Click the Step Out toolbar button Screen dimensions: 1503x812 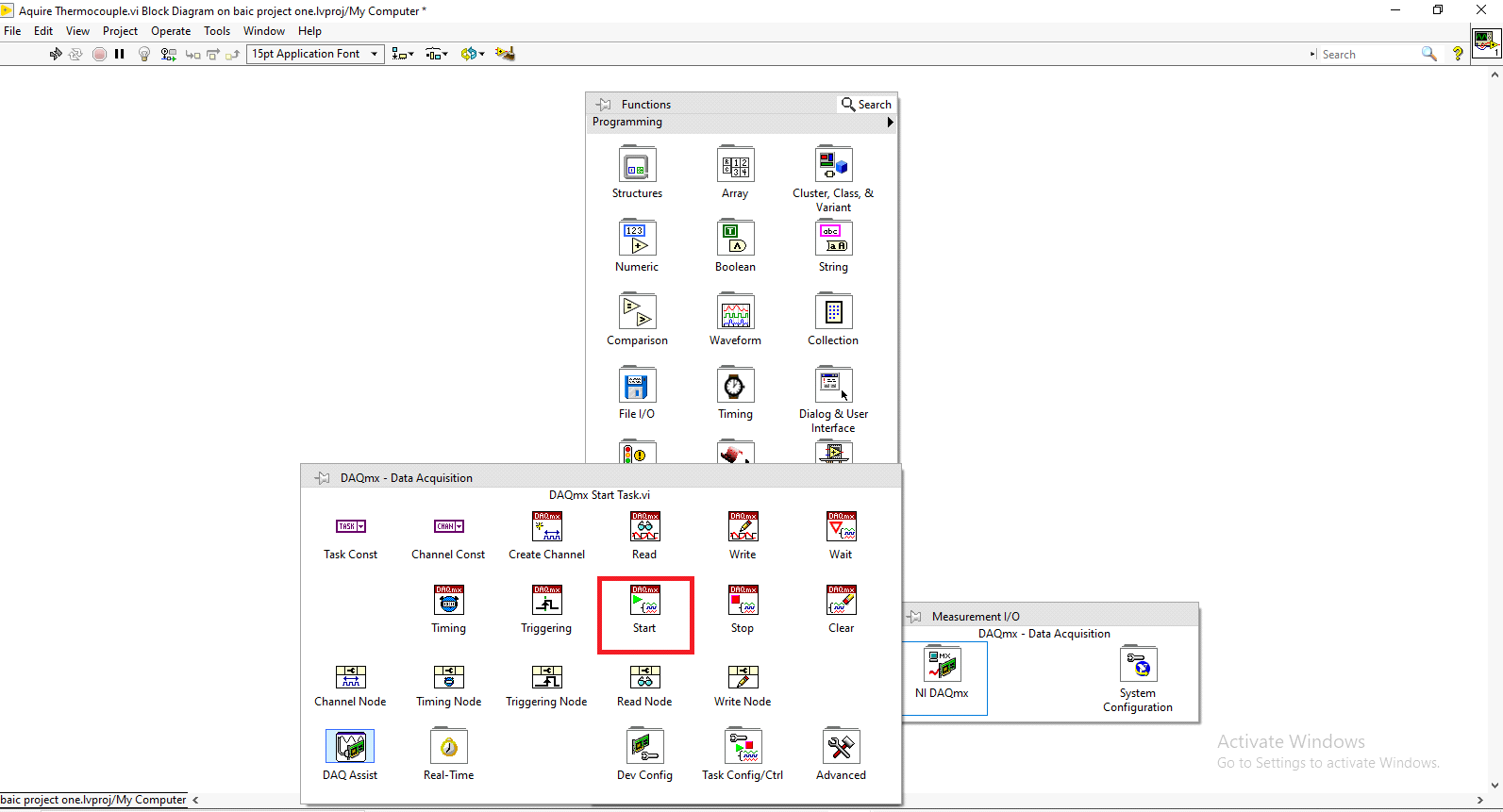pos(232,54)
